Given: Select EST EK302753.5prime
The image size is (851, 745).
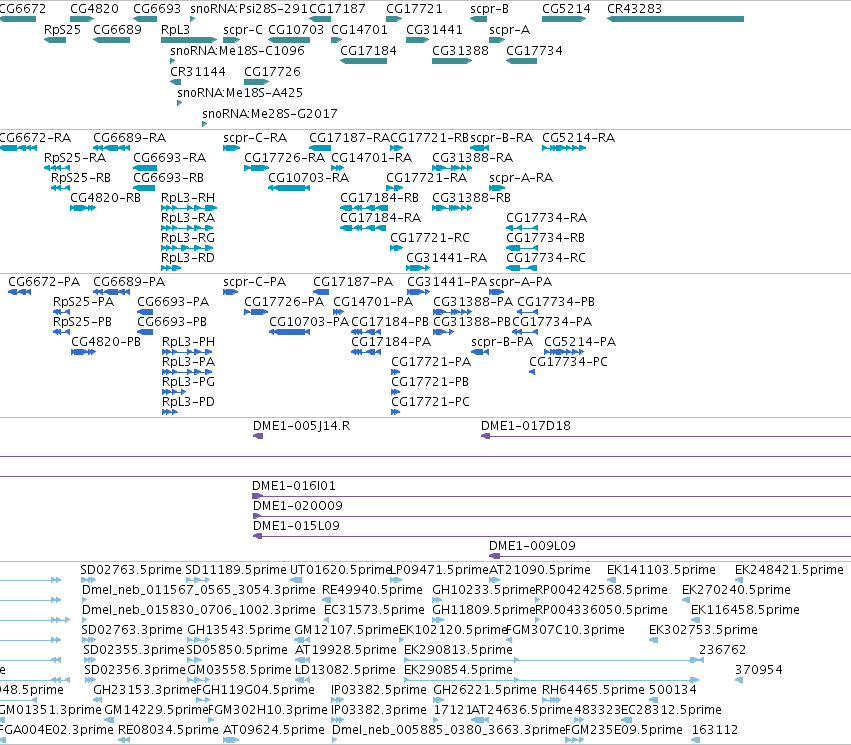Looking at the screenshot, I should click(x=703, y=630).
